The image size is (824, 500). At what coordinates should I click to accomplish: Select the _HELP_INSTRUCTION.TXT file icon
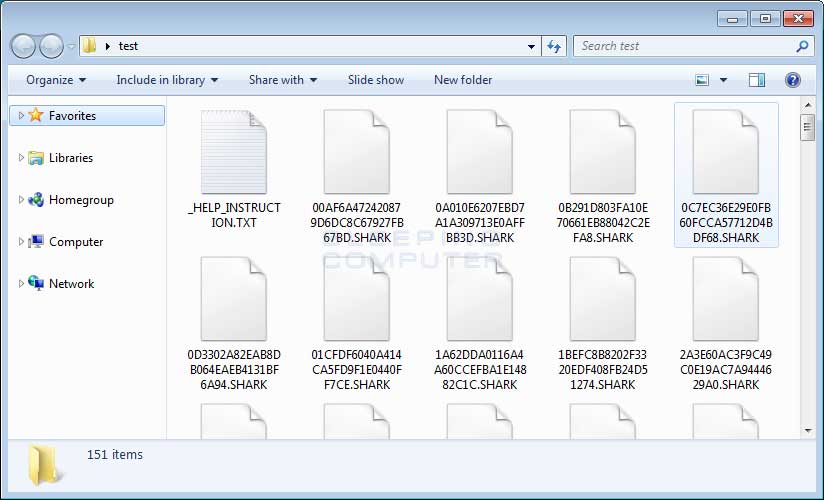click(x=234, y=152)
